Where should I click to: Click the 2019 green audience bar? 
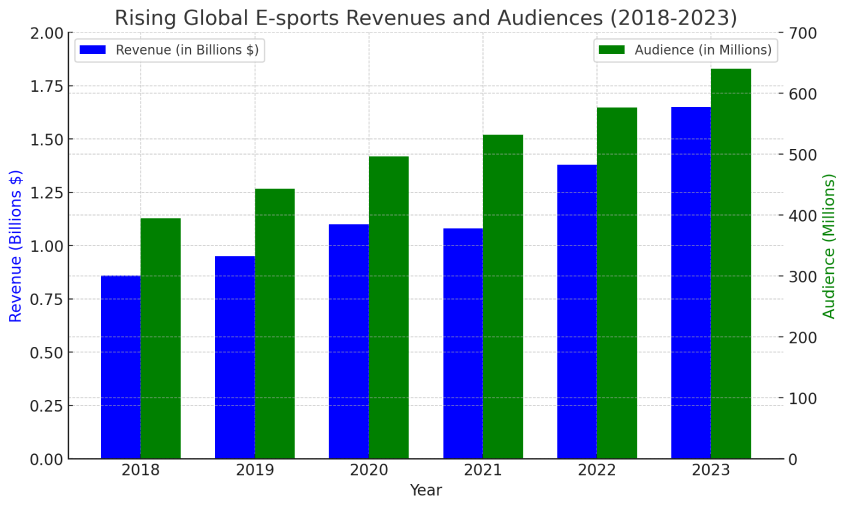coord(274,323)
